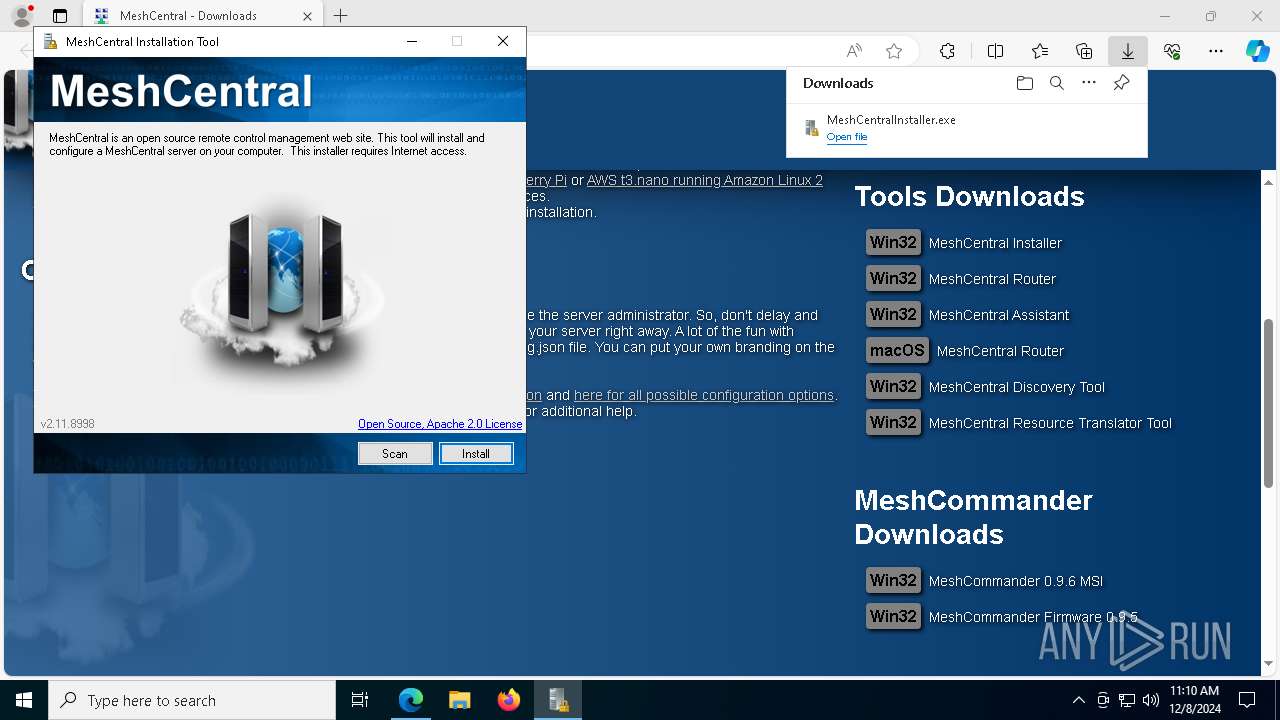The width and height of the screenshot is (1280, 720).
Task: Open the Copilot icon in Edge
Action: [1257, 51]
